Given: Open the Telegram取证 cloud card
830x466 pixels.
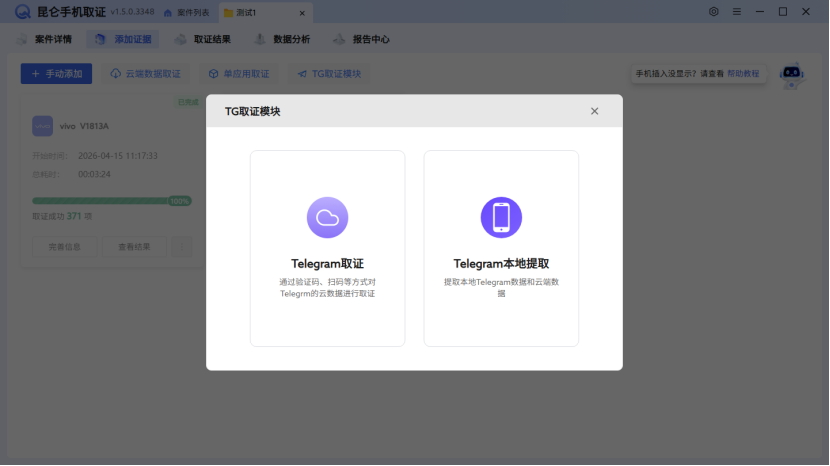Looking at the screenshot, I should (327, 248).
